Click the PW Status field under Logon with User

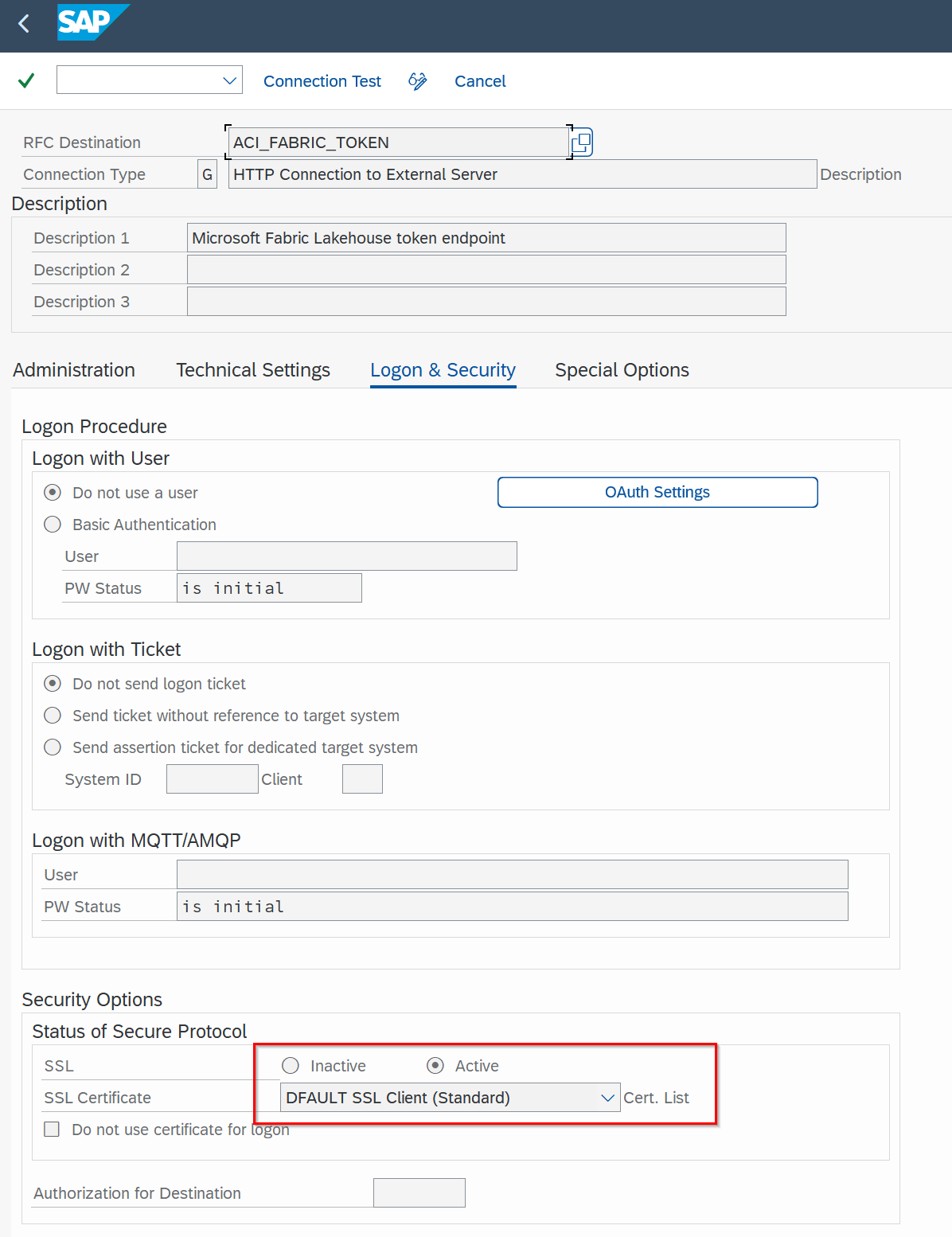click(x=269, y=588)
